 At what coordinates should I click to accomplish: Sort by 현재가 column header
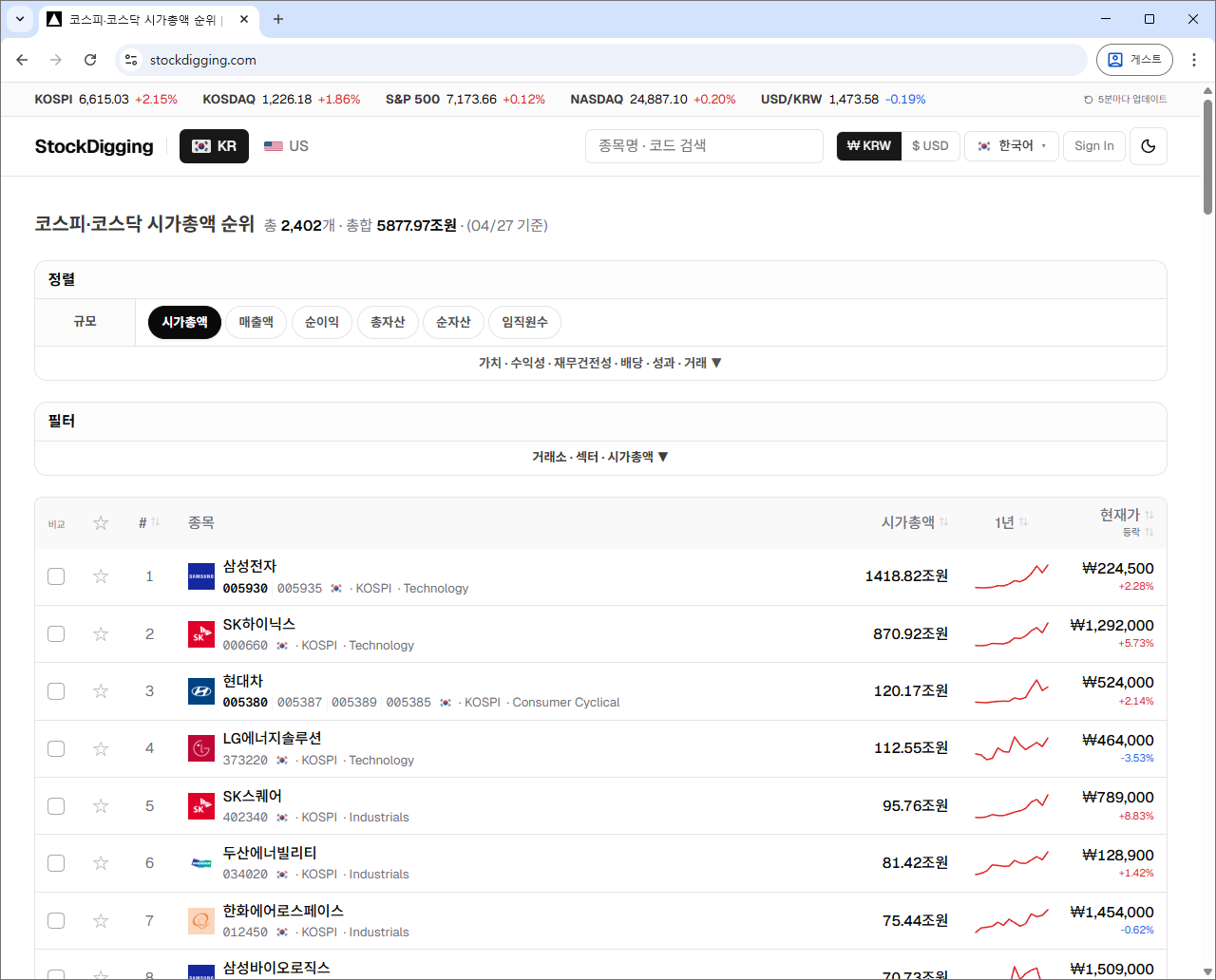pos(1127,515)
